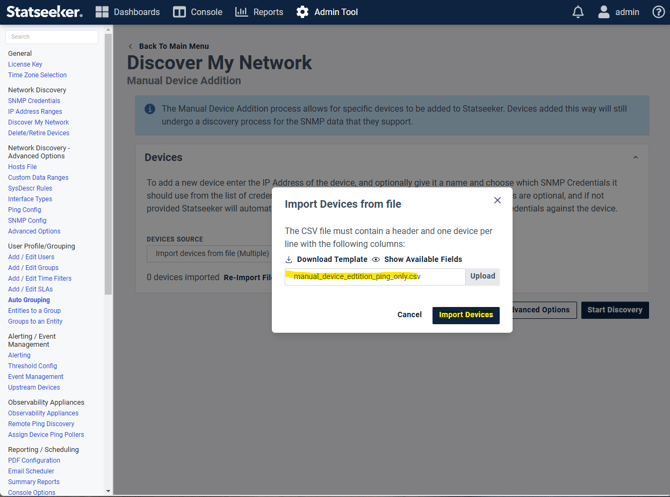The width and height of the screenshot is (670, 497).
Task: Click the notifications bell icon
Action: coord(578,12)
